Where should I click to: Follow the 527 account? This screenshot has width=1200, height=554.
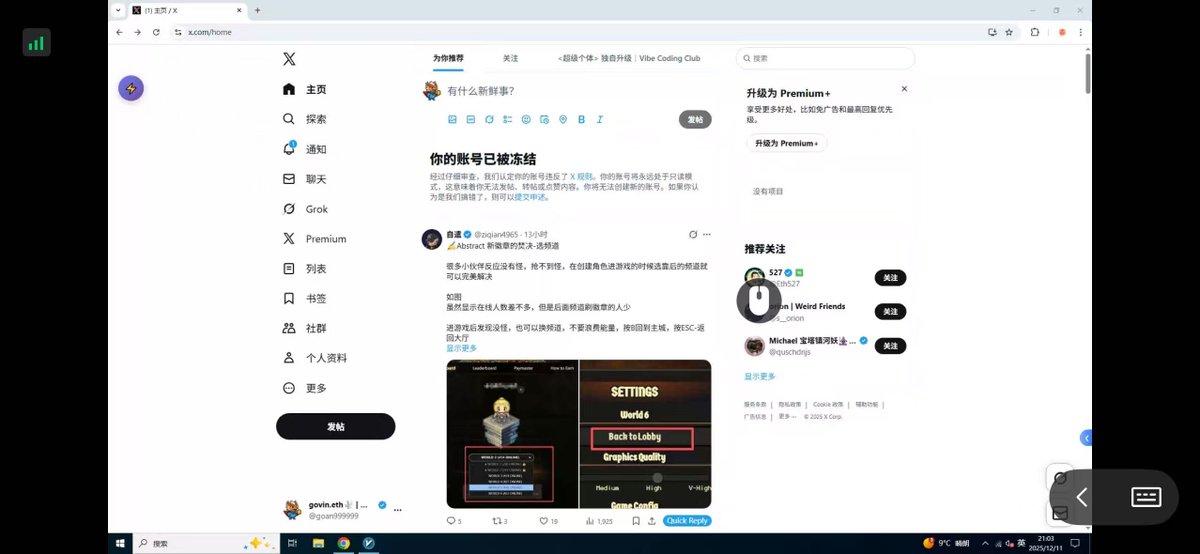(x=890, y=278)
